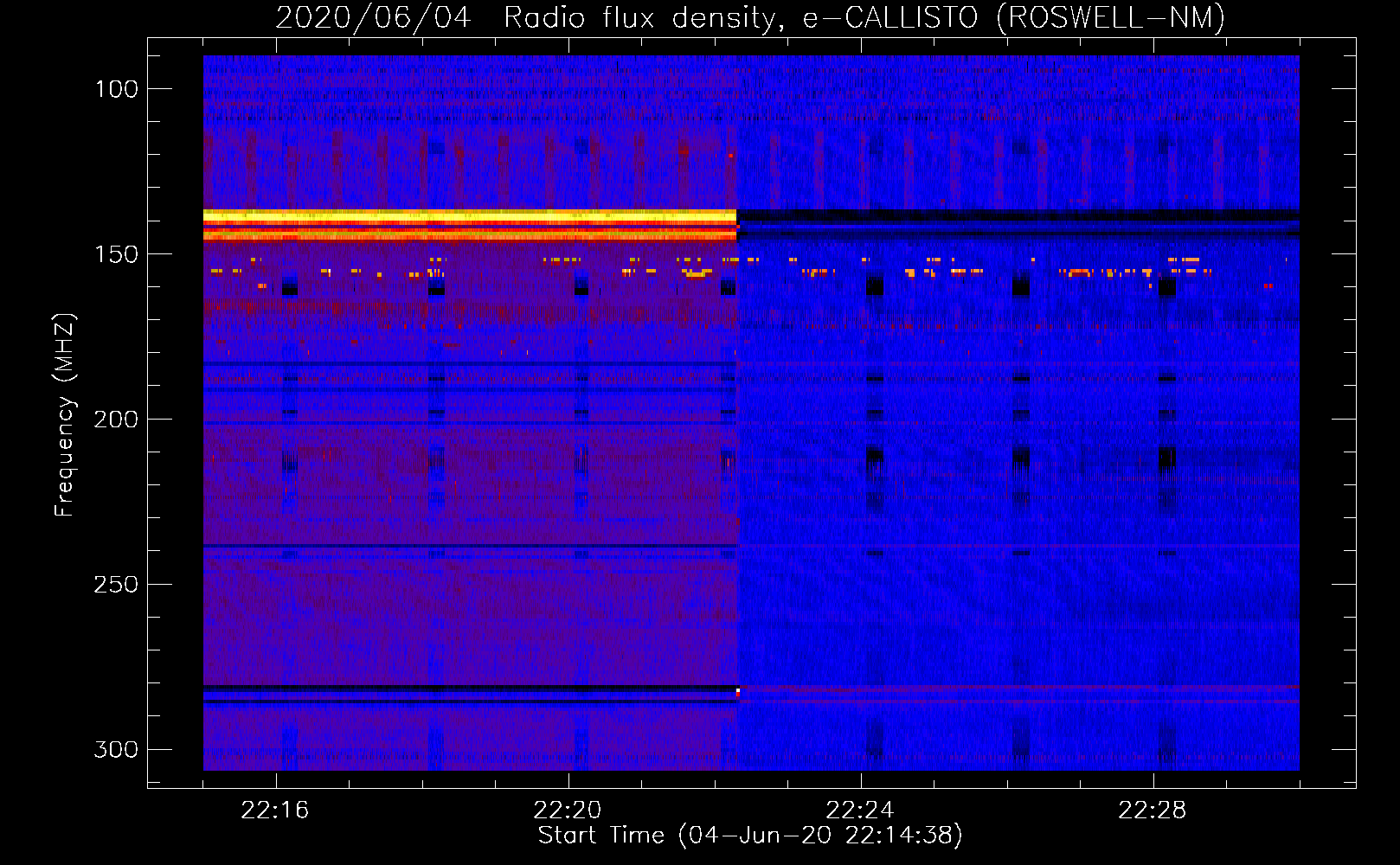Click the 22:24 time tick label

[860, 811]
